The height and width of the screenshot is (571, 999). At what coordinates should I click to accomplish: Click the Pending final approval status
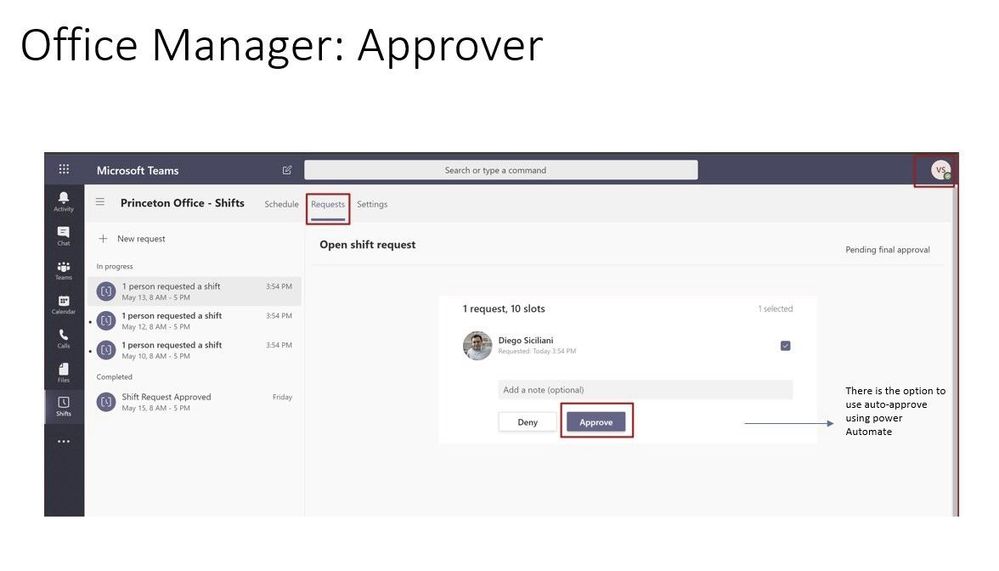[888, 250]
